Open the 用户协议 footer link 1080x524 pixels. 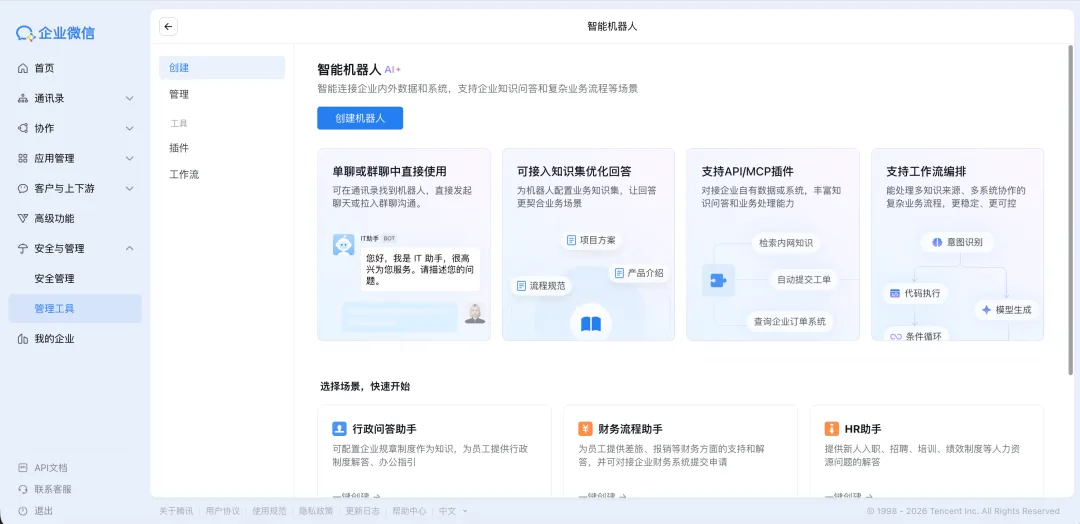point(222,511)
